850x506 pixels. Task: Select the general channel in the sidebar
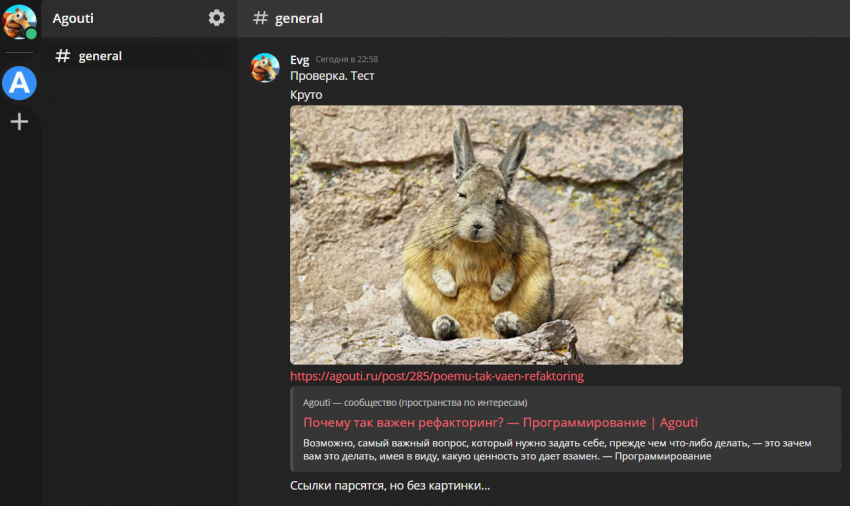100,56
